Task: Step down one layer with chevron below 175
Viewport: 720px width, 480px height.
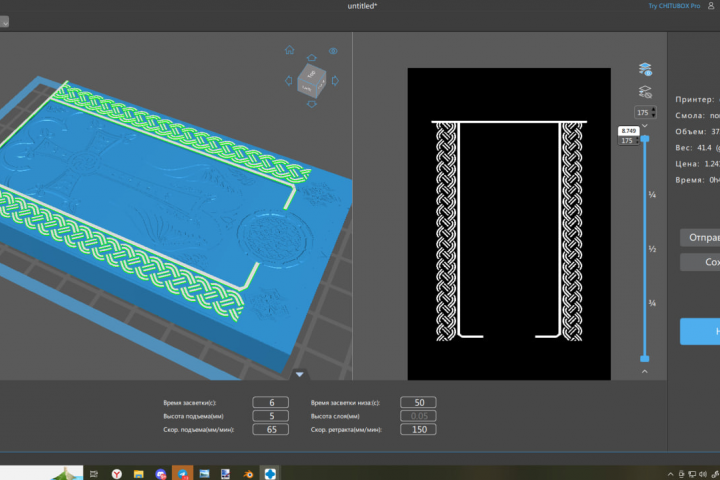Action: pyautogui.click(x=645, y=125)
